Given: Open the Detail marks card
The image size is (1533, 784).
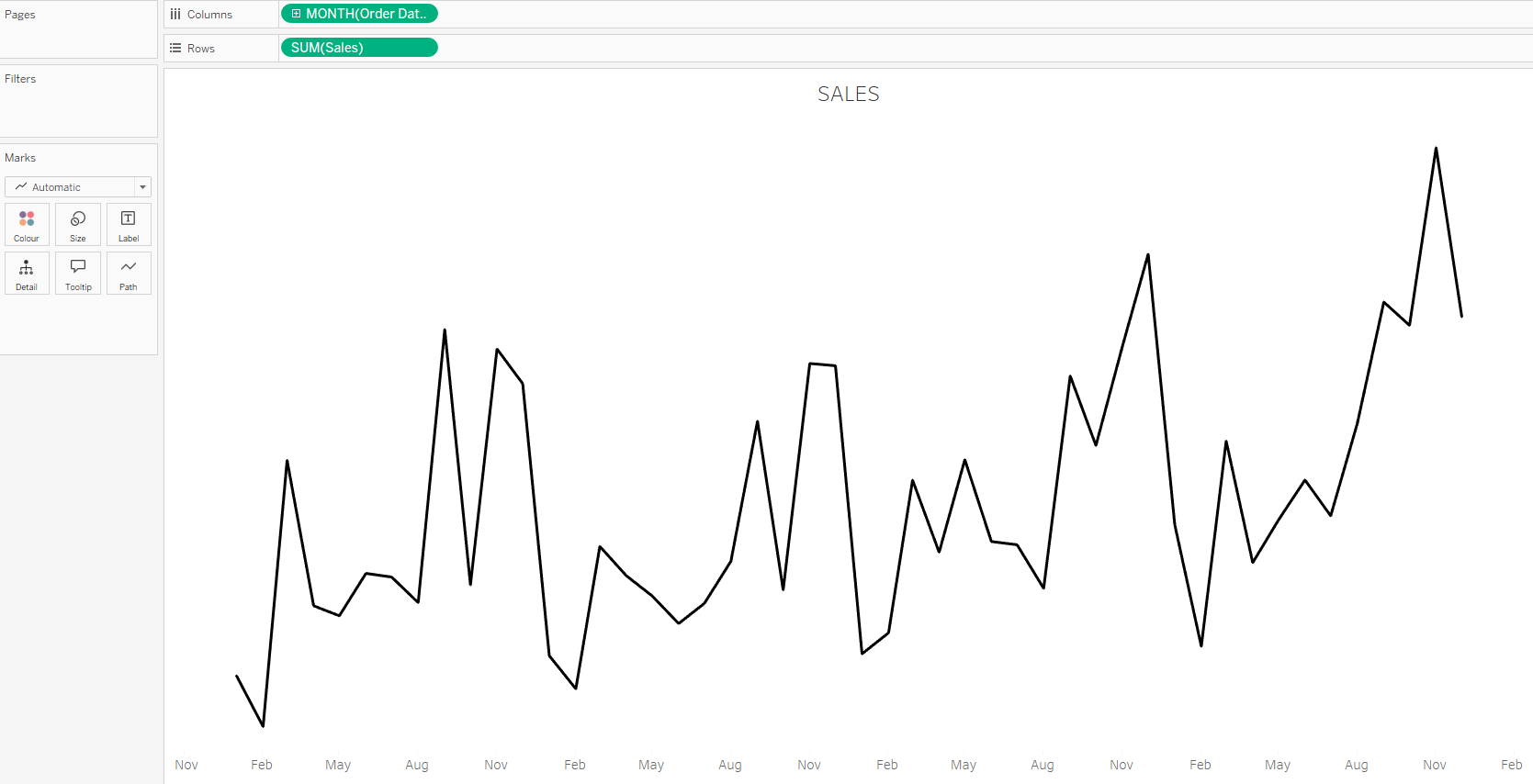Looking at the screenshot, I should coord(27,274).
